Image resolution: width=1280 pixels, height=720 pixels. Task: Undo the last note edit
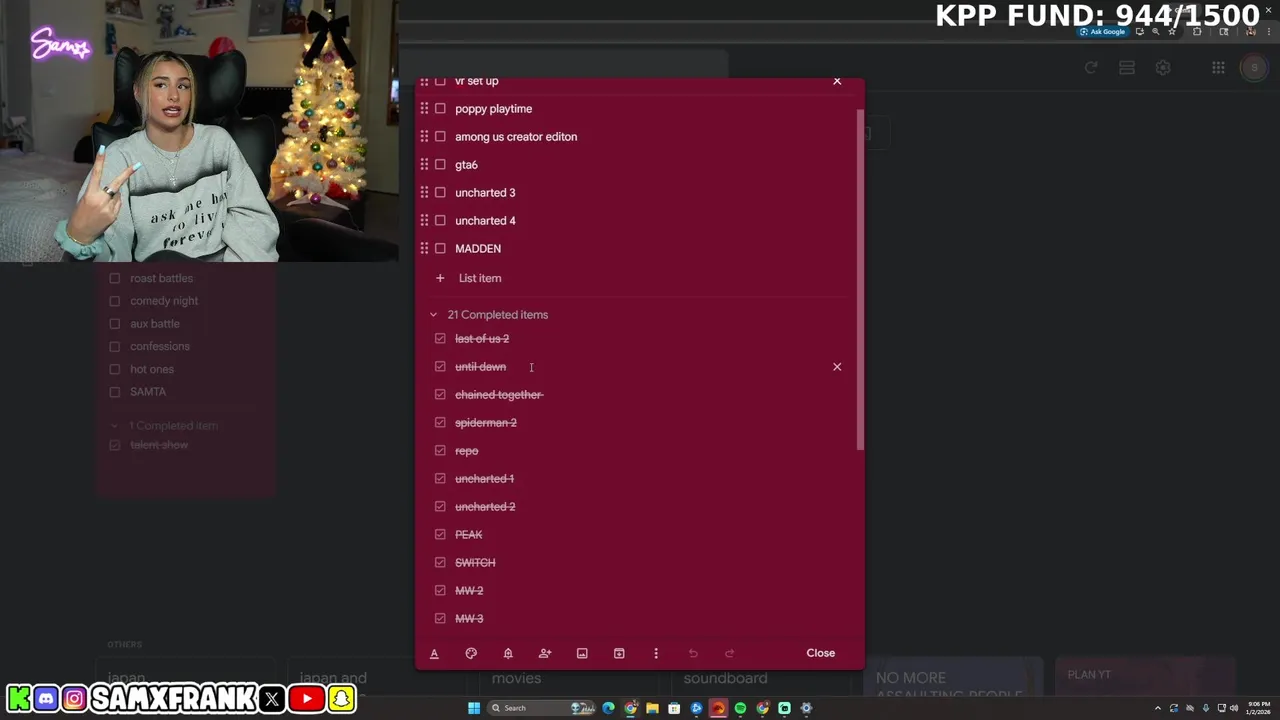tap(693, 653)
